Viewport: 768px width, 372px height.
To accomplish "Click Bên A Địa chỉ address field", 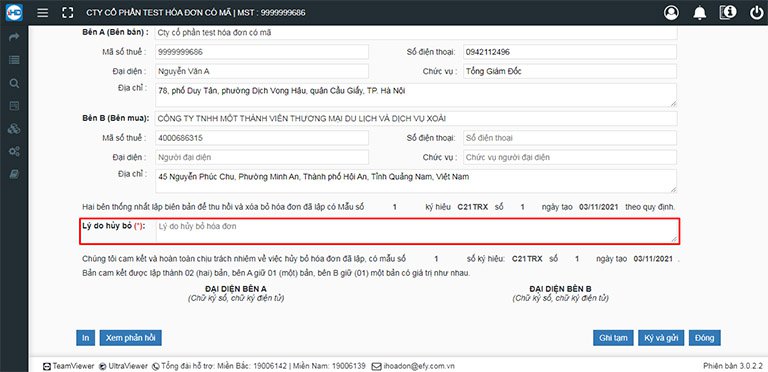I will tap(416, 95).
